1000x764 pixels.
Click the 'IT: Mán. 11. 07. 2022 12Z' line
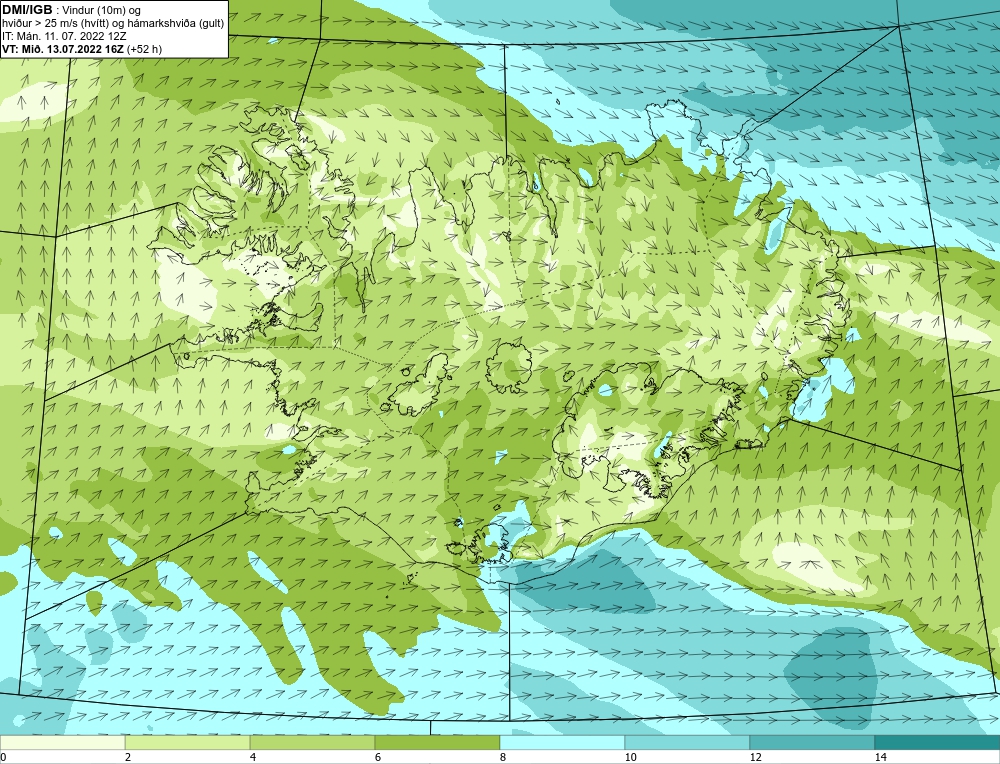(x=64, y=36)
